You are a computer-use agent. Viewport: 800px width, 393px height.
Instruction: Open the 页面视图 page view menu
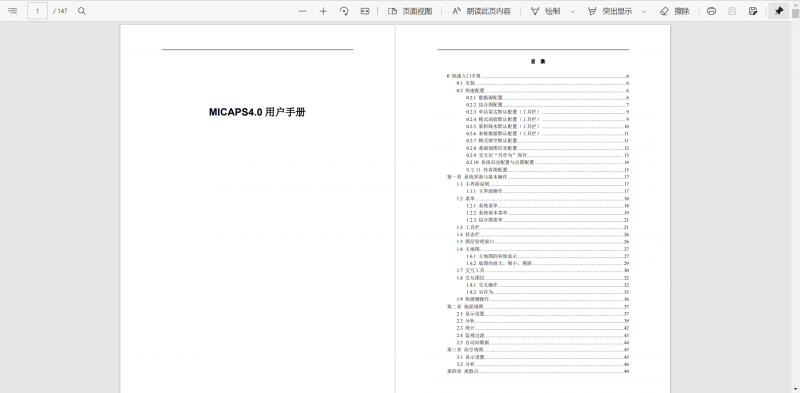tap(410, 11)
